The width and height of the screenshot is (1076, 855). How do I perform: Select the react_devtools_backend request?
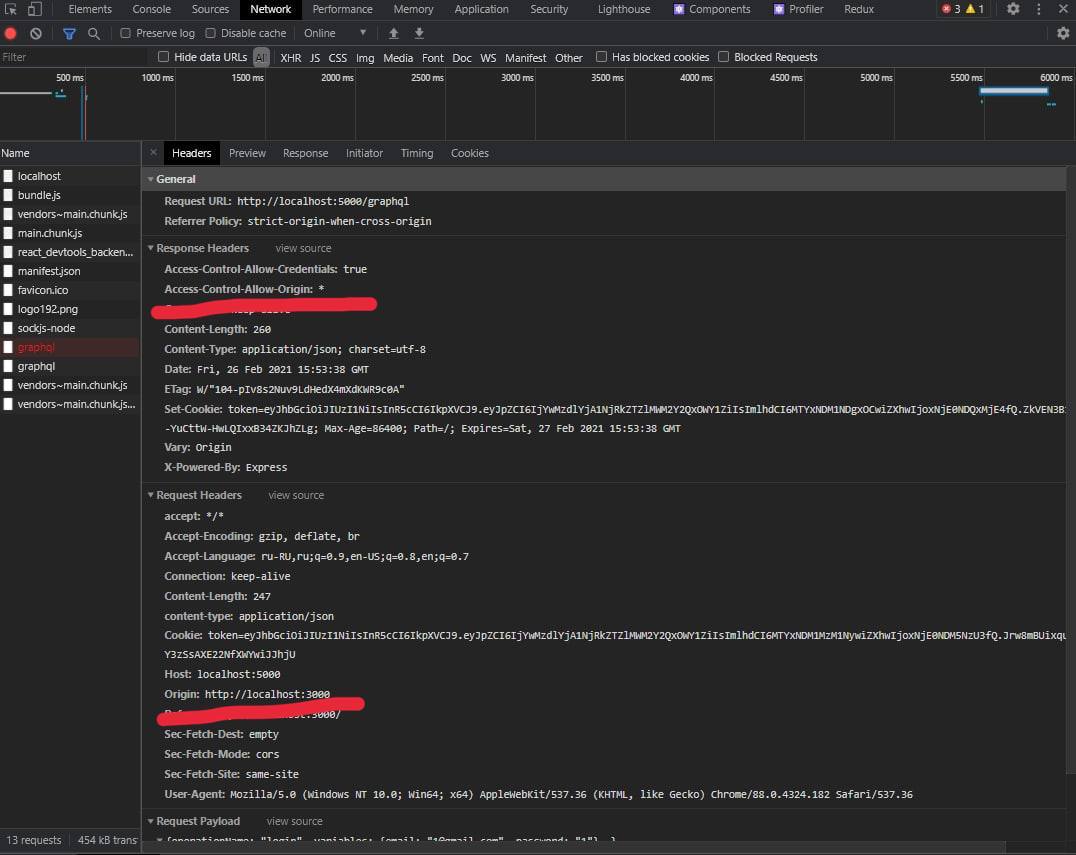(70, 252)
